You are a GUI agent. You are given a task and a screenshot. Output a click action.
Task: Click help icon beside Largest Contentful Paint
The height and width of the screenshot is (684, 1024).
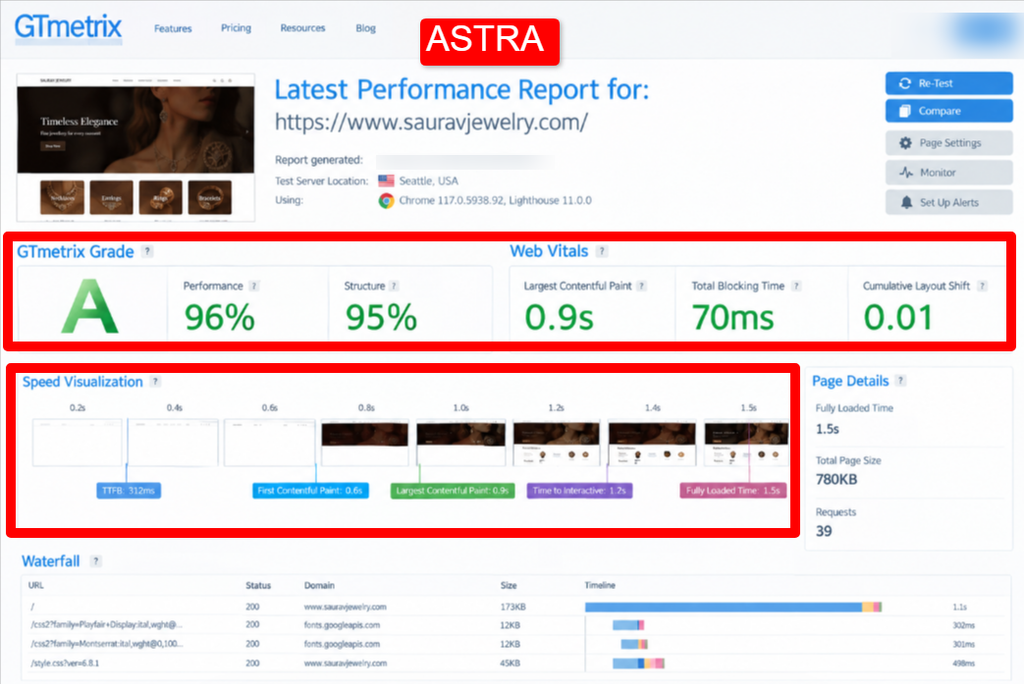[641, 286]
